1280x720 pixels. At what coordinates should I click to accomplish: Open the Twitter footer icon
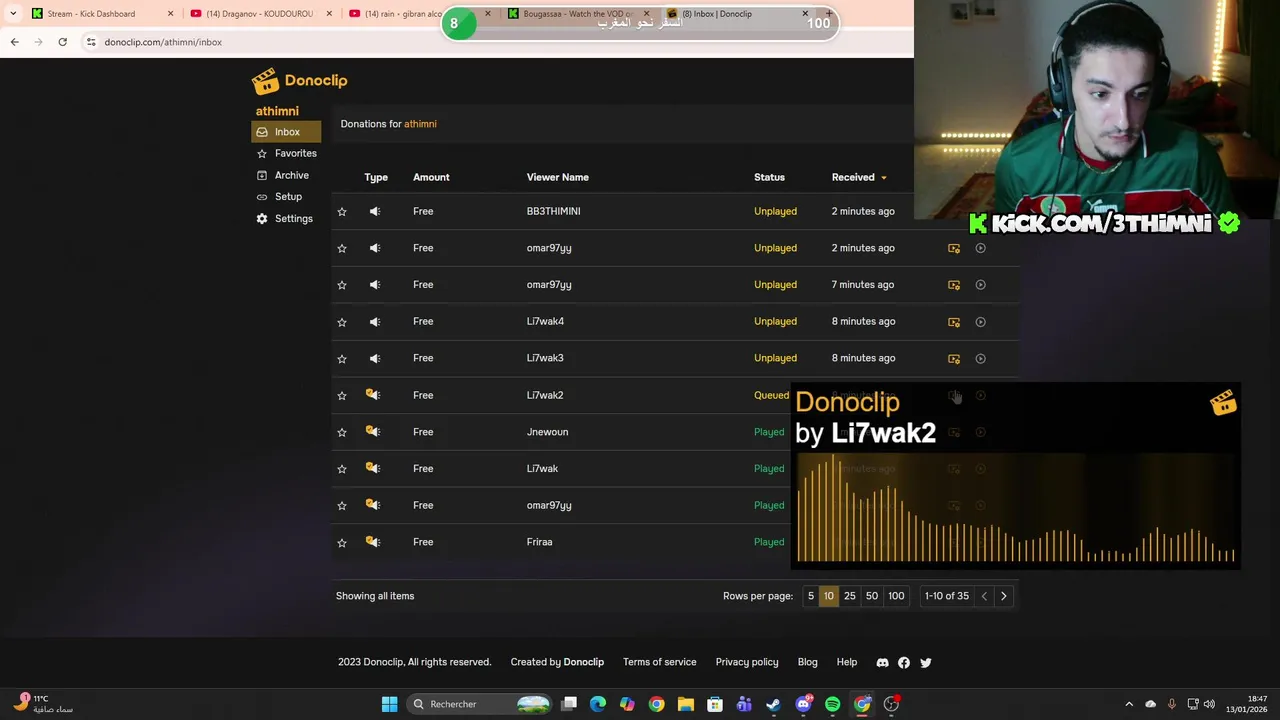[926, 662]
